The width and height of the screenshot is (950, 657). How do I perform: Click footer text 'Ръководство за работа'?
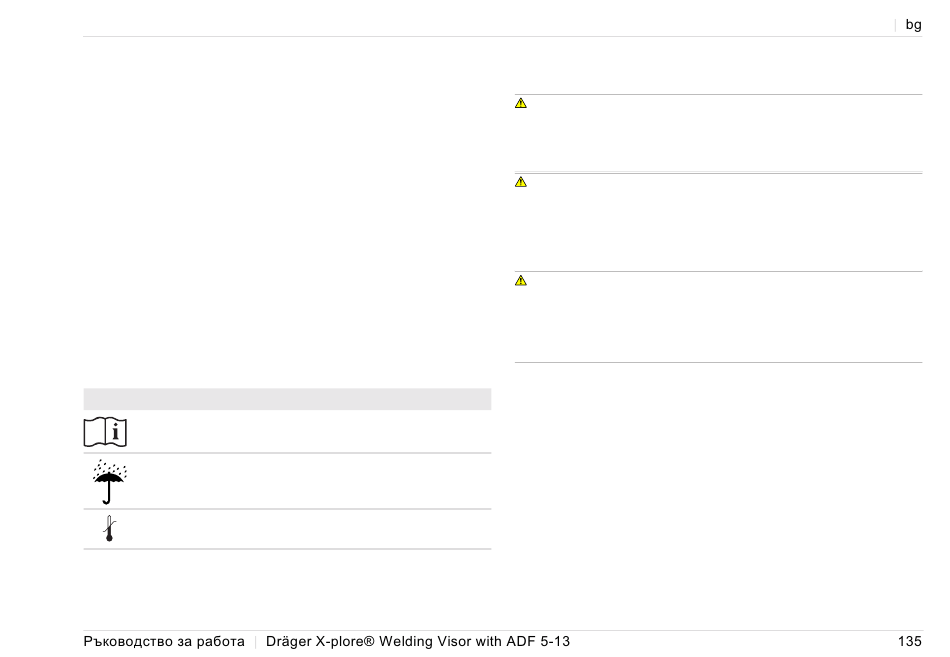[164, 641]
